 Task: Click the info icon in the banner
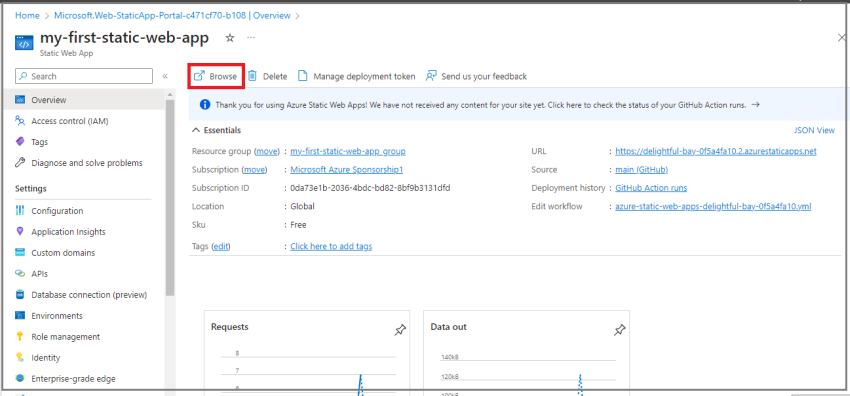click(205, 105)
